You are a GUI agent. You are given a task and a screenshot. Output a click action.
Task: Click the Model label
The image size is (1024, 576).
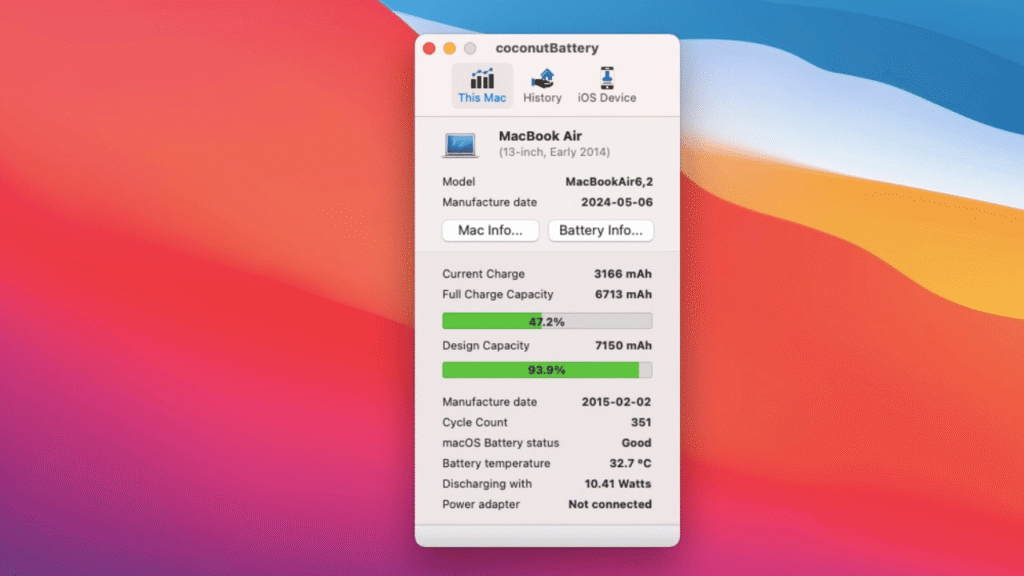(x=458, y=182)
